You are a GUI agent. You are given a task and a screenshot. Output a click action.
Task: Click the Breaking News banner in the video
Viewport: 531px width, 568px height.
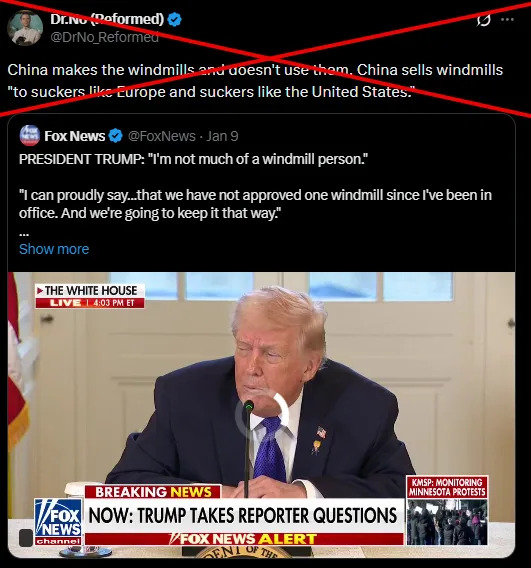[x=153, y=492]
